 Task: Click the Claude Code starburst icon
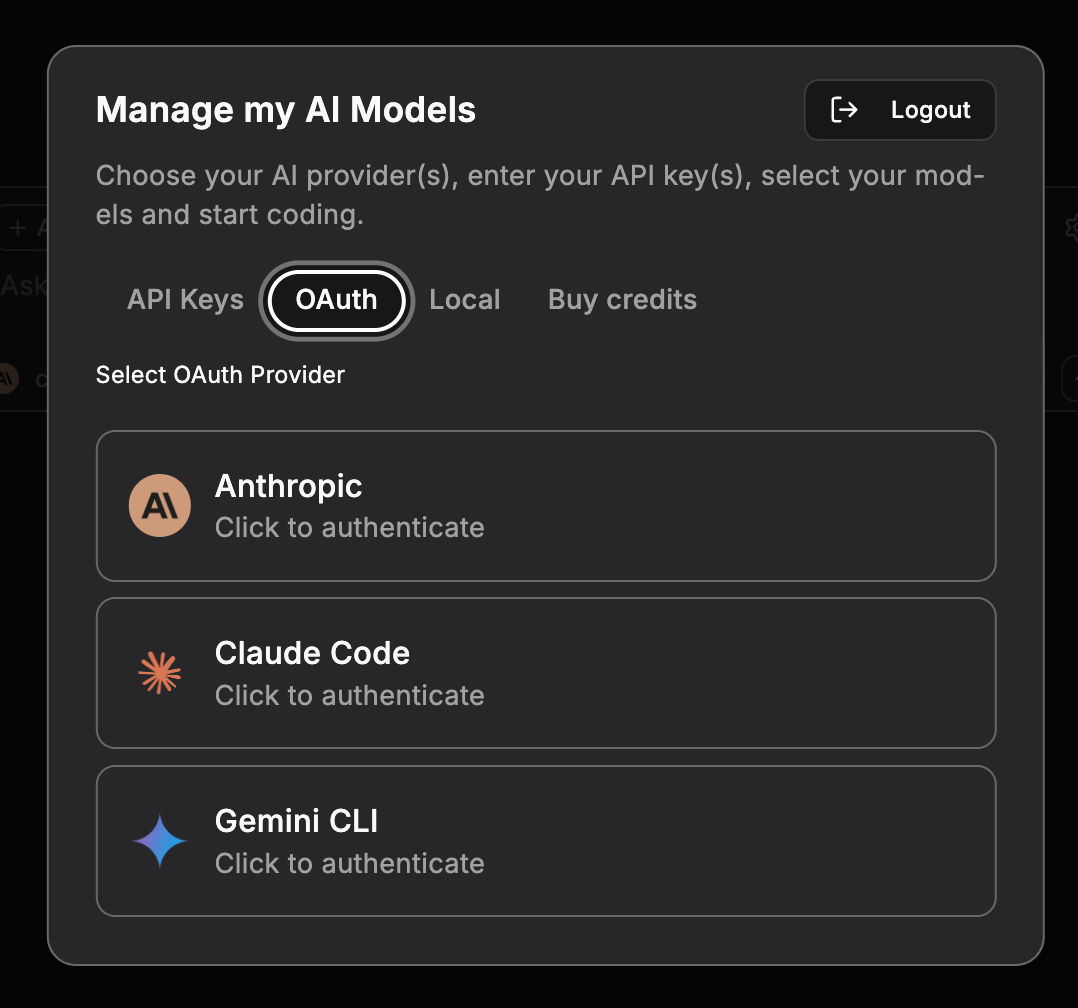[x=159, y=673]
